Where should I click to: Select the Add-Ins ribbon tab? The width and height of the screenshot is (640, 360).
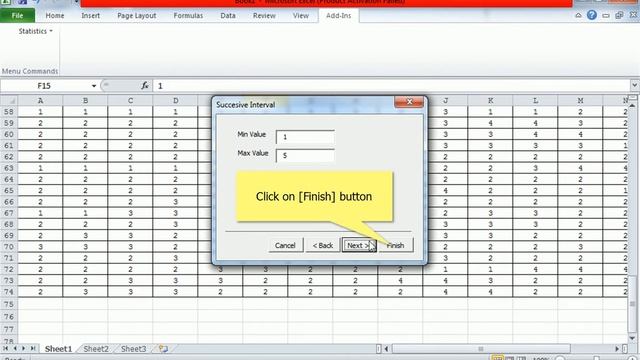338,16
